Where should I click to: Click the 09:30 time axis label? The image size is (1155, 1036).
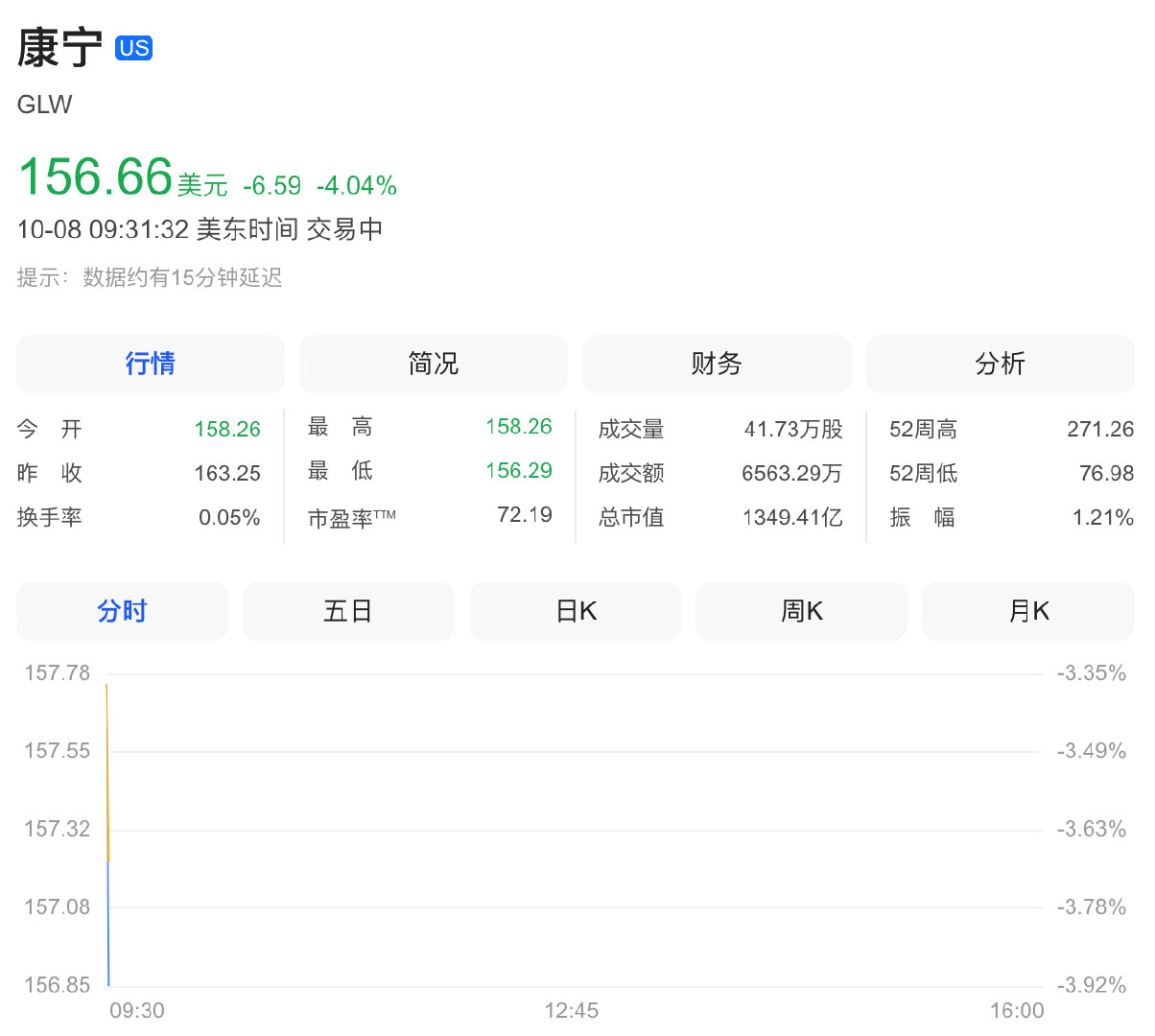pyautogui.click(x=137, y=1010)
